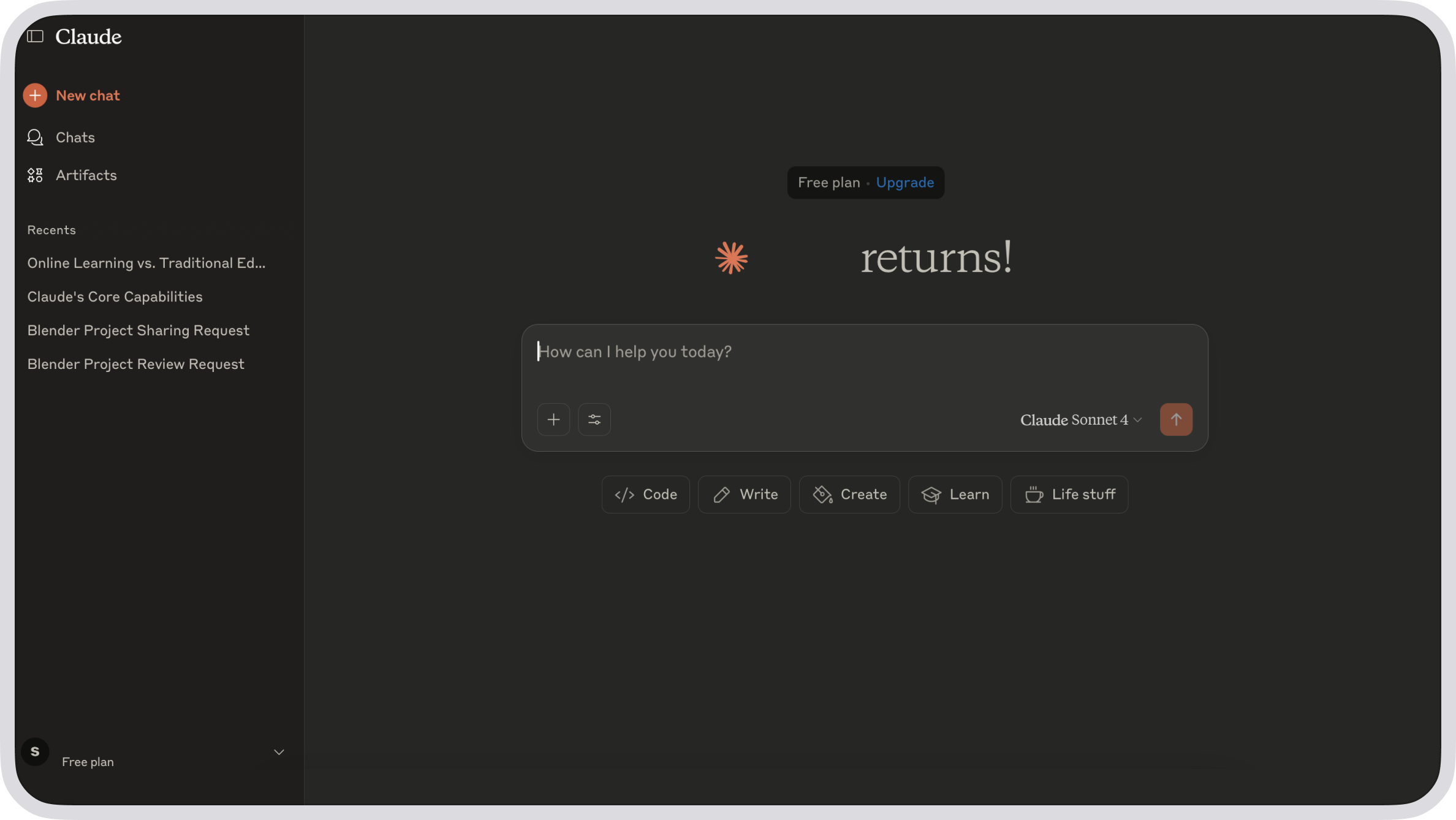Screen dimensions: 1456x820
Task: Click the plus attachment button in composer
Action: click(x=553, y=420)
